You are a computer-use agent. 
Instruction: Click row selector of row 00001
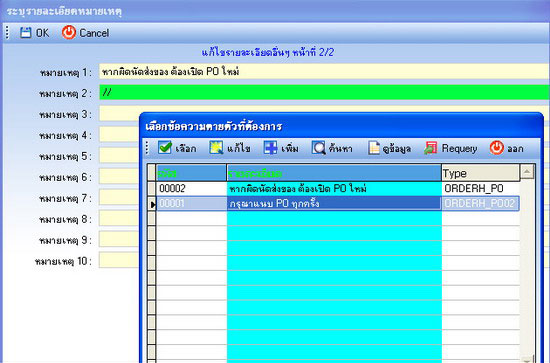pos(152,204)
